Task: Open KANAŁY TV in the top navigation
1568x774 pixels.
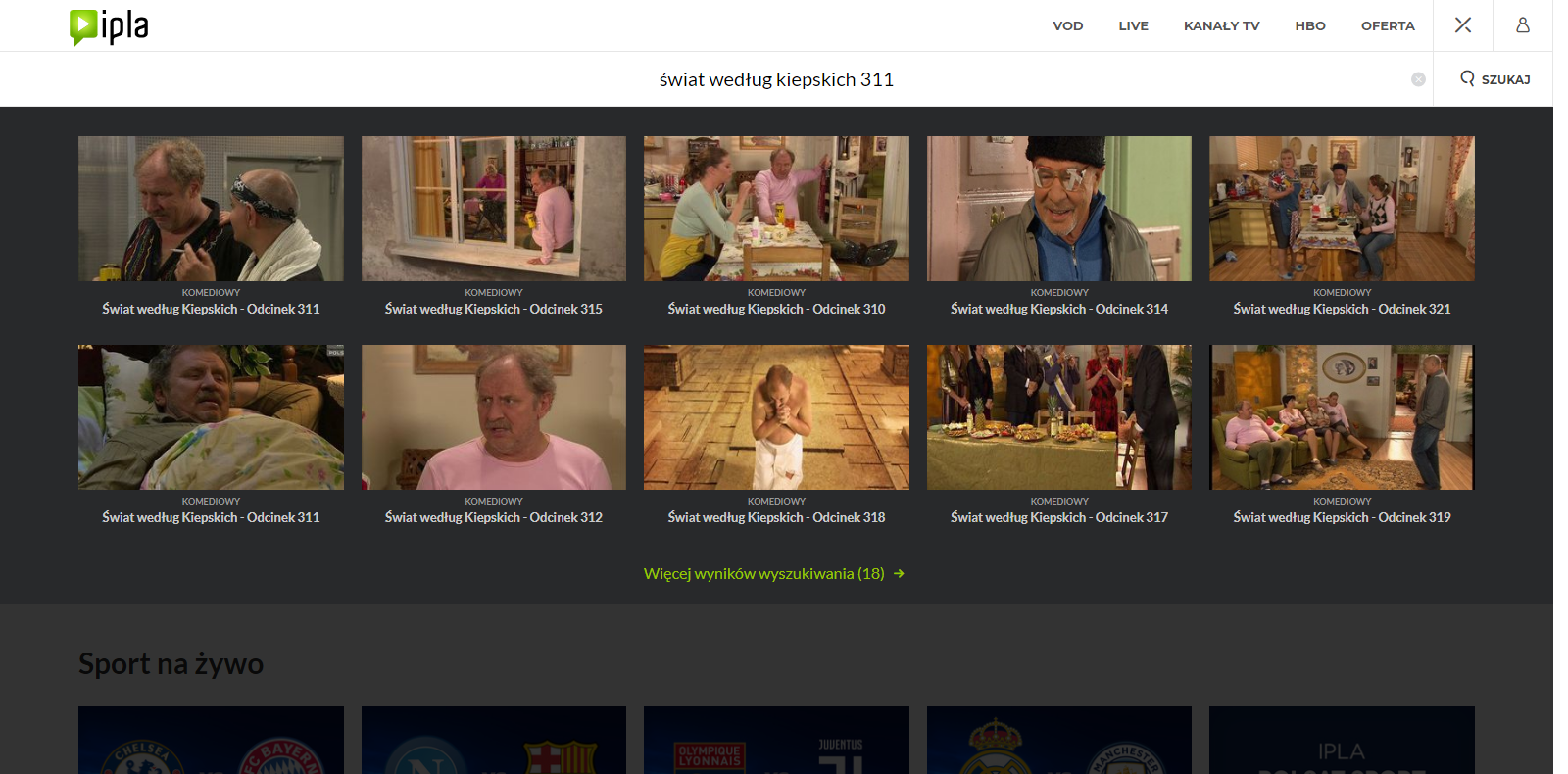Action: [x=1222, y=26]
